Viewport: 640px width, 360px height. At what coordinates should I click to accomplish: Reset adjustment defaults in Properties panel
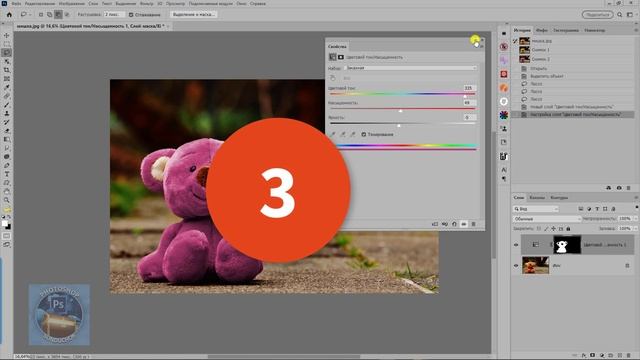454,224
